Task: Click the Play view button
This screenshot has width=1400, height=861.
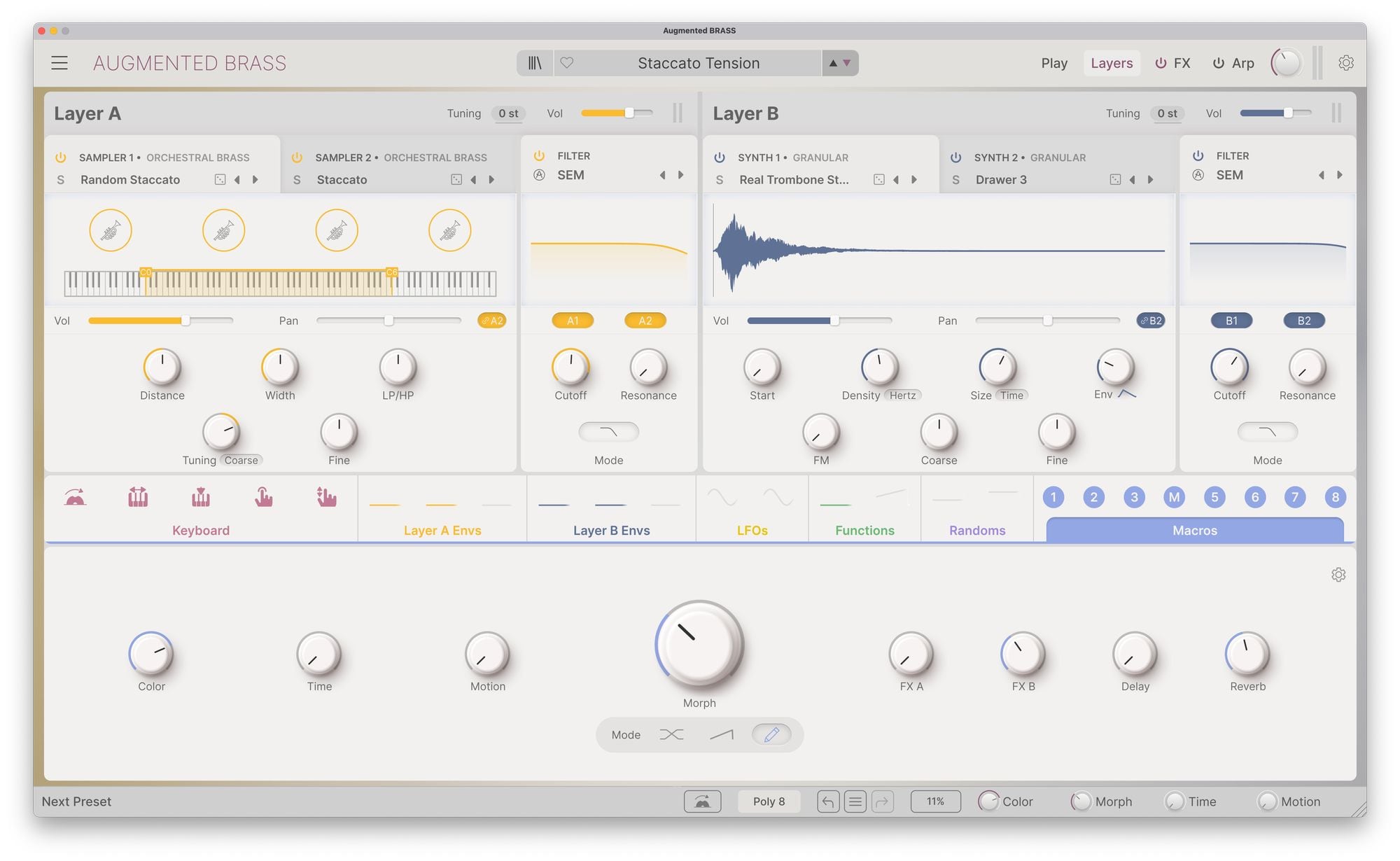Action: 1053,63
